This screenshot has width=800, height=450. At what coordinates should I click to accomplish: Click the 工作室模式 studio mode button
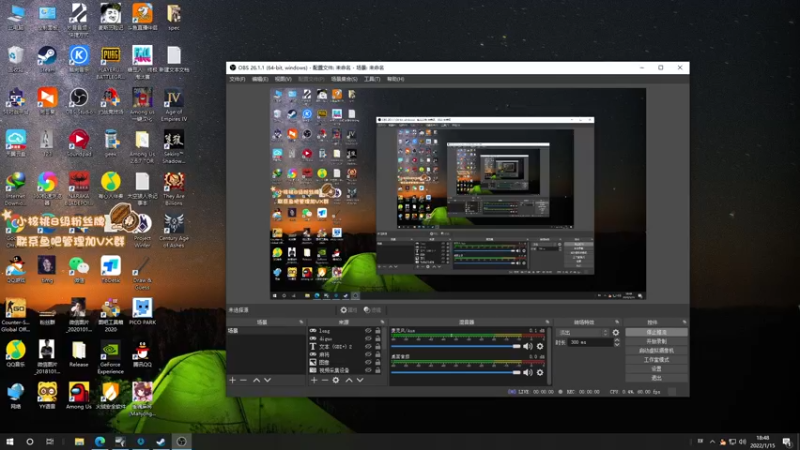(x=657, y=360)
